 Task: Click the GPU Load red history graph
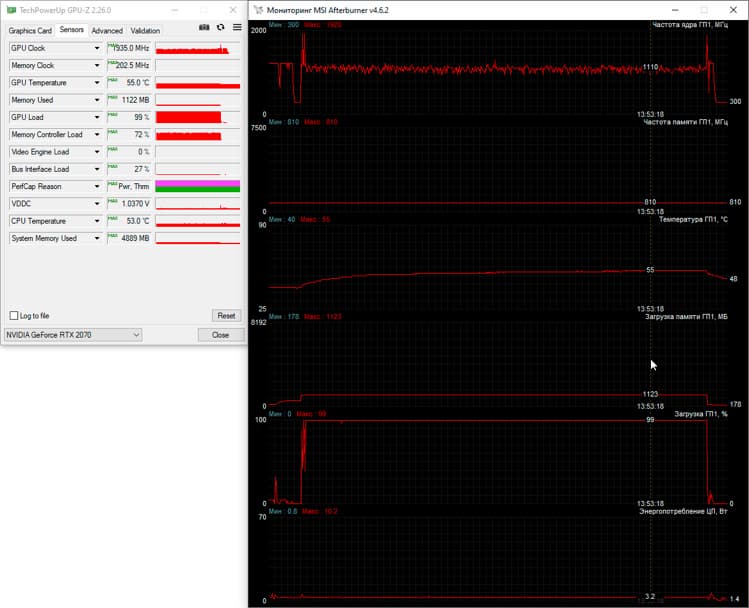point(198,117)
